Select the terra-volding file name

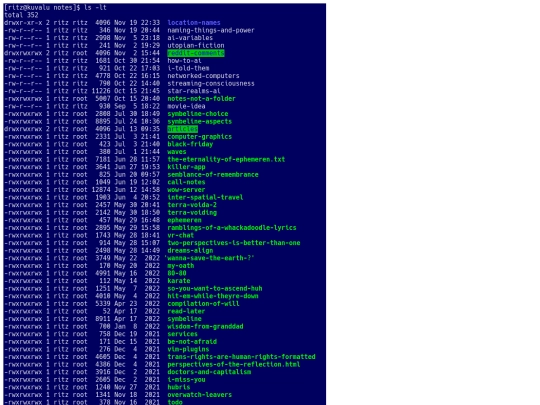click(192, 212)
